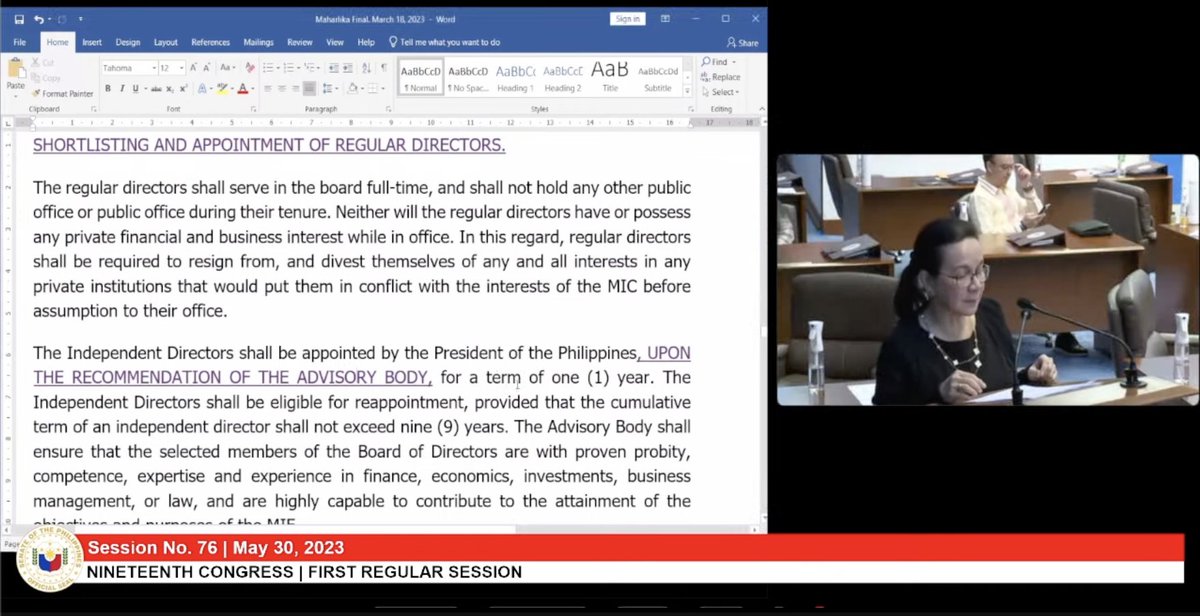The height and width of the screenshot is (616, 1200).
Task: Open the font name dropdown Tahoma
Action: (154, 68)
